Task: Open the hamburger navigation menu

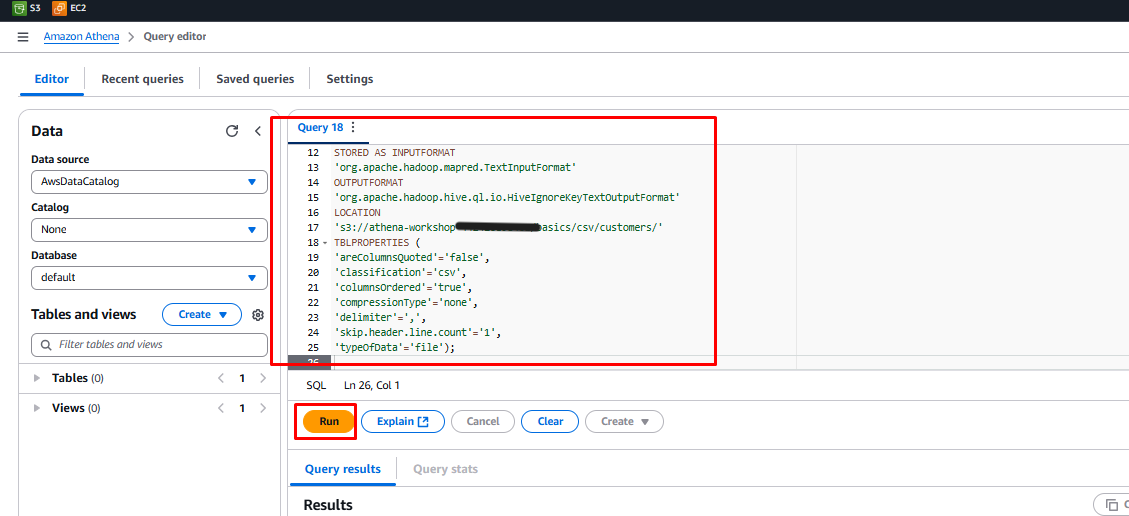Action: (23, 37)
